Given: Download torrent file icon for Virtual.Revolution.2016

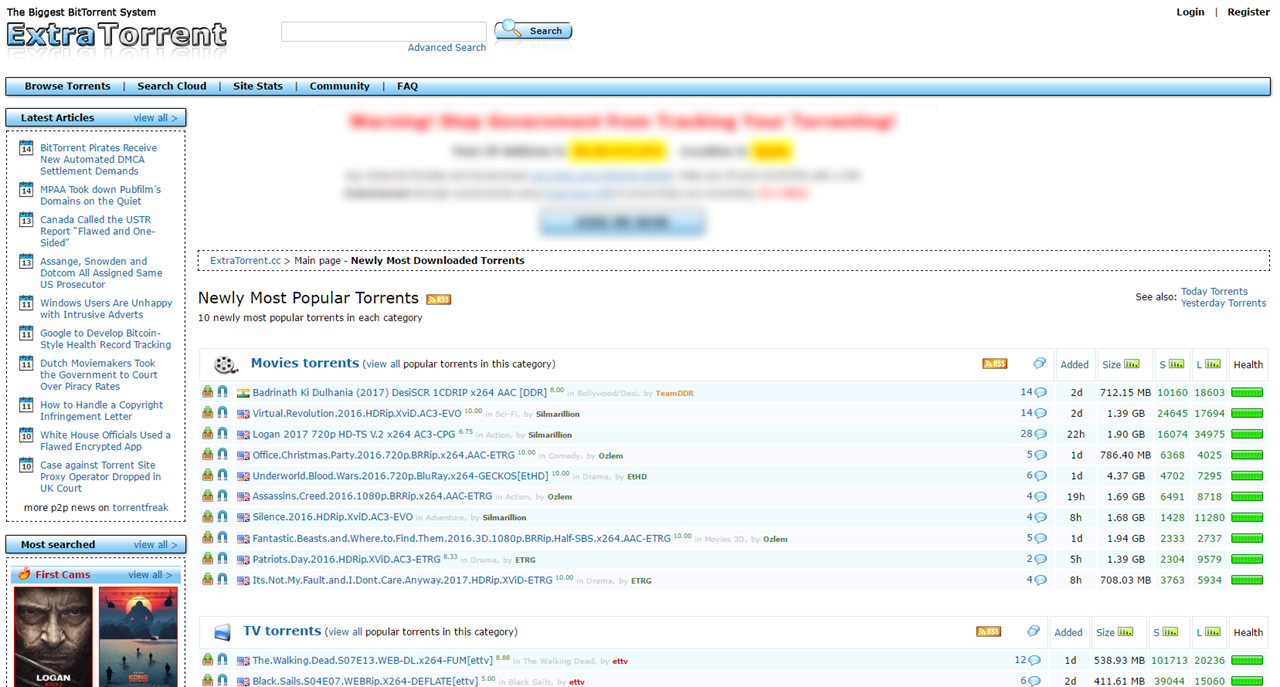Looking at the screenshot, I should pos(207,413).
